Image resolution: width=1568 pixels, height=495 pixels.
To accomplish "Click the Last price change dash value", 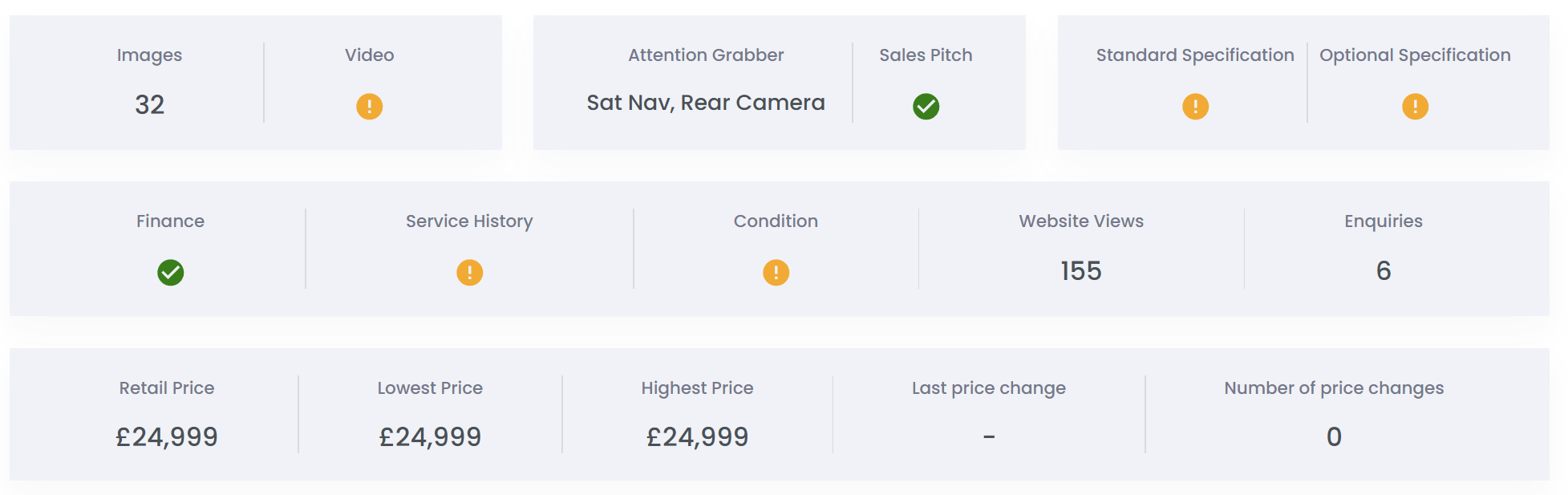I will pos(989,437).
